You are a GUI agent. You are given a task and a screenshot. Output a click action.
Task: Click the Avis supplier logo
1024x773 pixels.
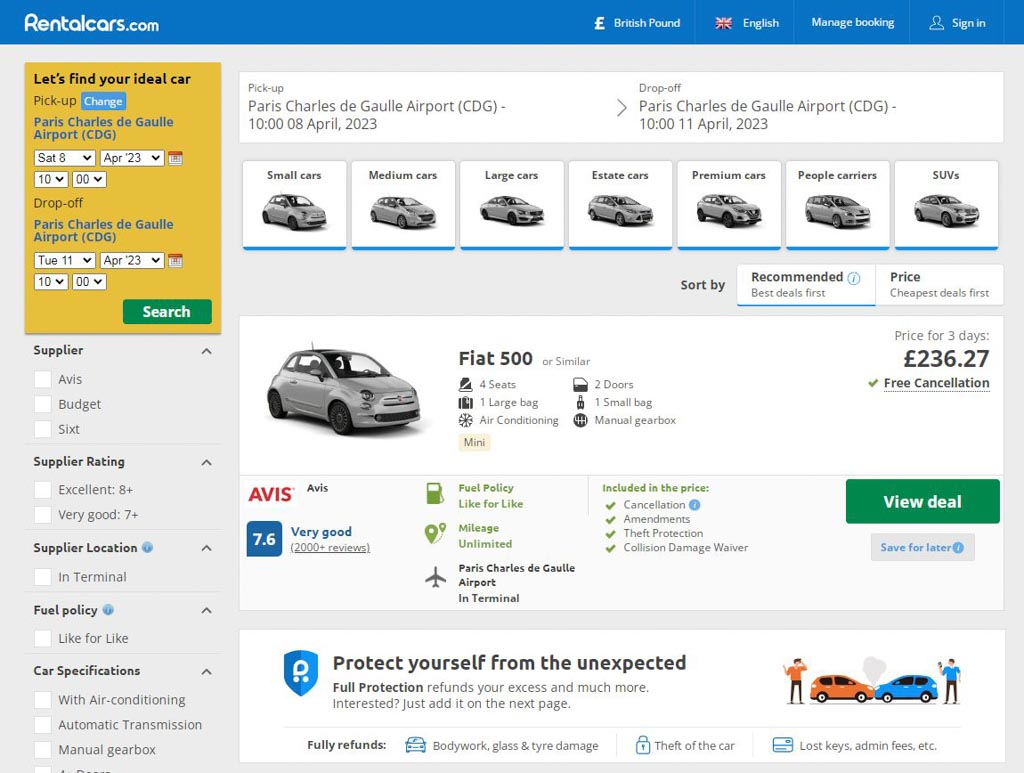(x=268, y=491)
